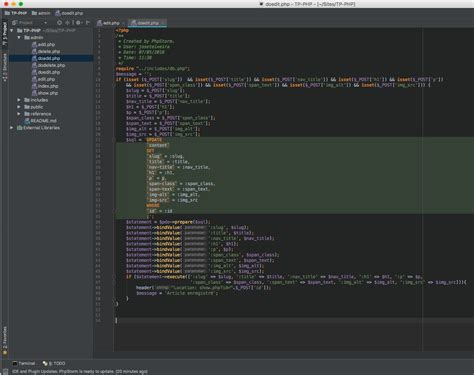The height and width of the screenshot is (375, 474).
Task: Open the Terminal tool window
Action: pyautogui.click(x=24, y=363)
